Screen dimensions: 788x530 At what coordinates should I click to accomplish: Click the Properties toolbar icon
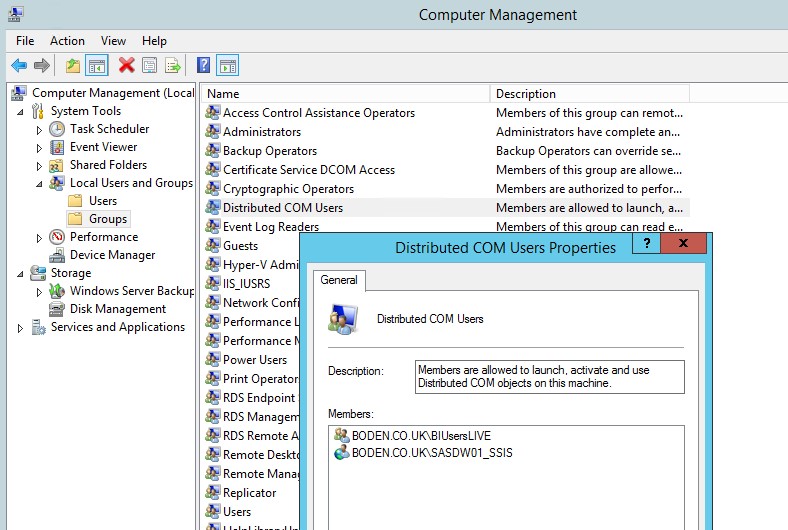tap(150, 65)
